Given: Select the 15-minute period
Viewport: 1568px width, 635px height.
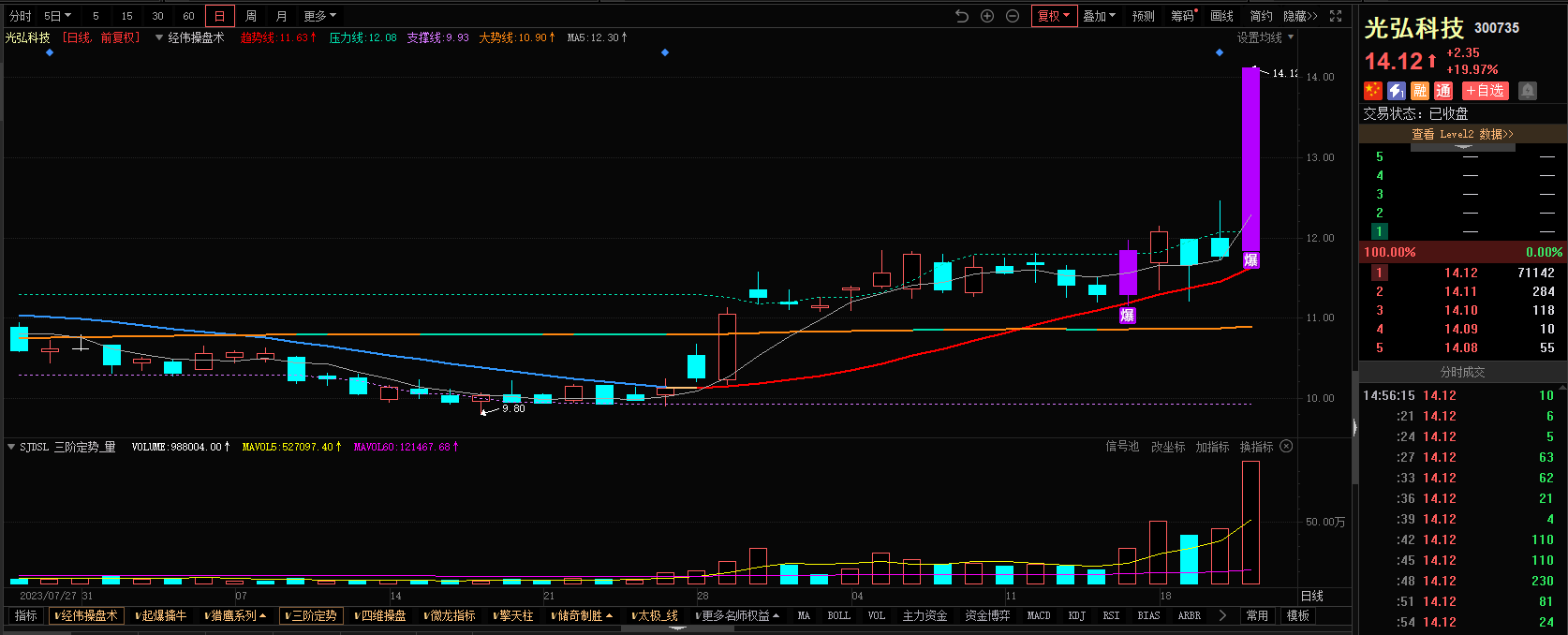Looking at the screenshot, I should pos(126,16).
